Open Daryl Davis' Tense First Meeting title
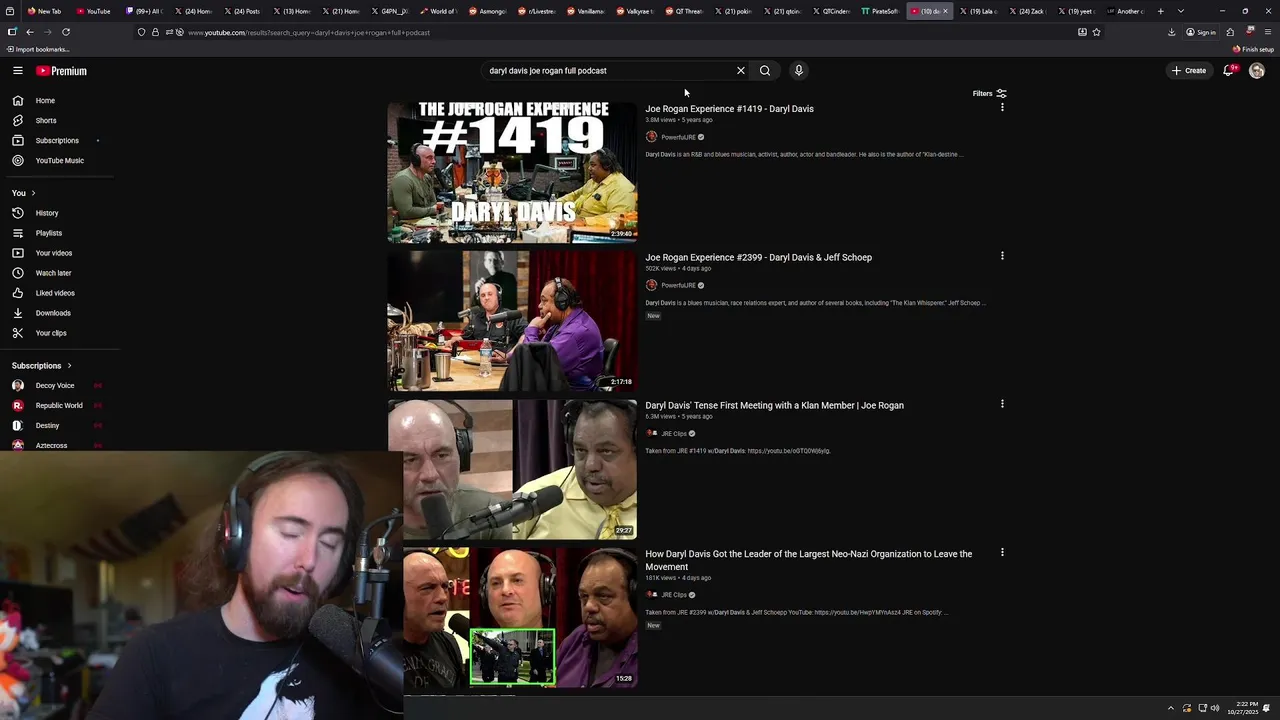This screenshot has height=720, width=1280. pyautogui.click(x=774, y=406)
